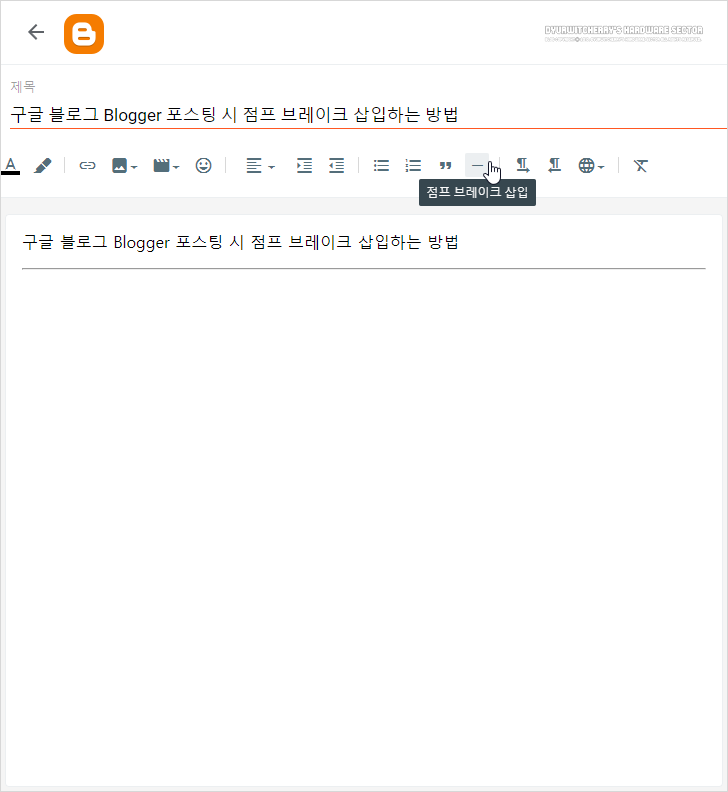Click the empty editor area below the text

click(364, 525)
